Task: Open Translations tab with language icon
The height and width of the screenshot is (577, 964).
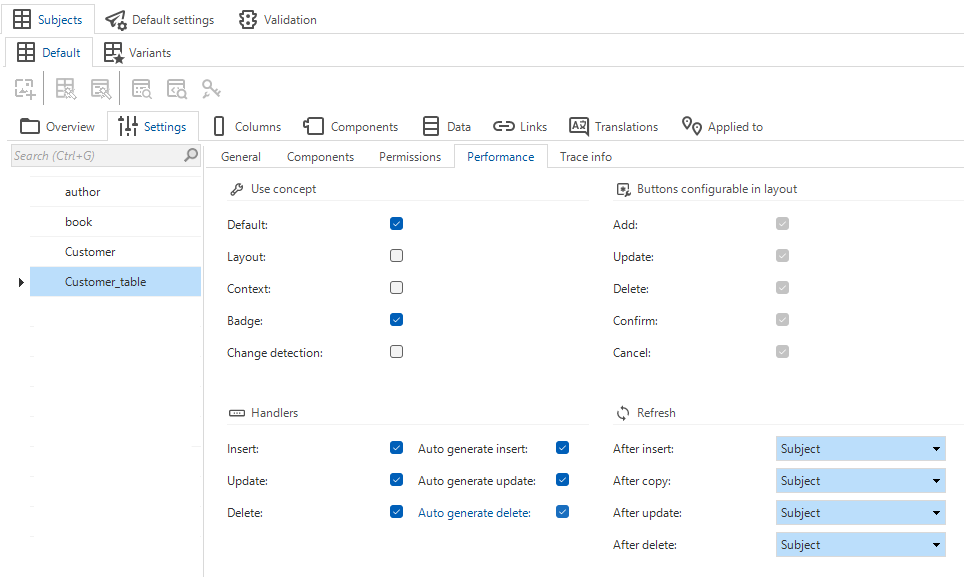Action: tap(614, 126)
